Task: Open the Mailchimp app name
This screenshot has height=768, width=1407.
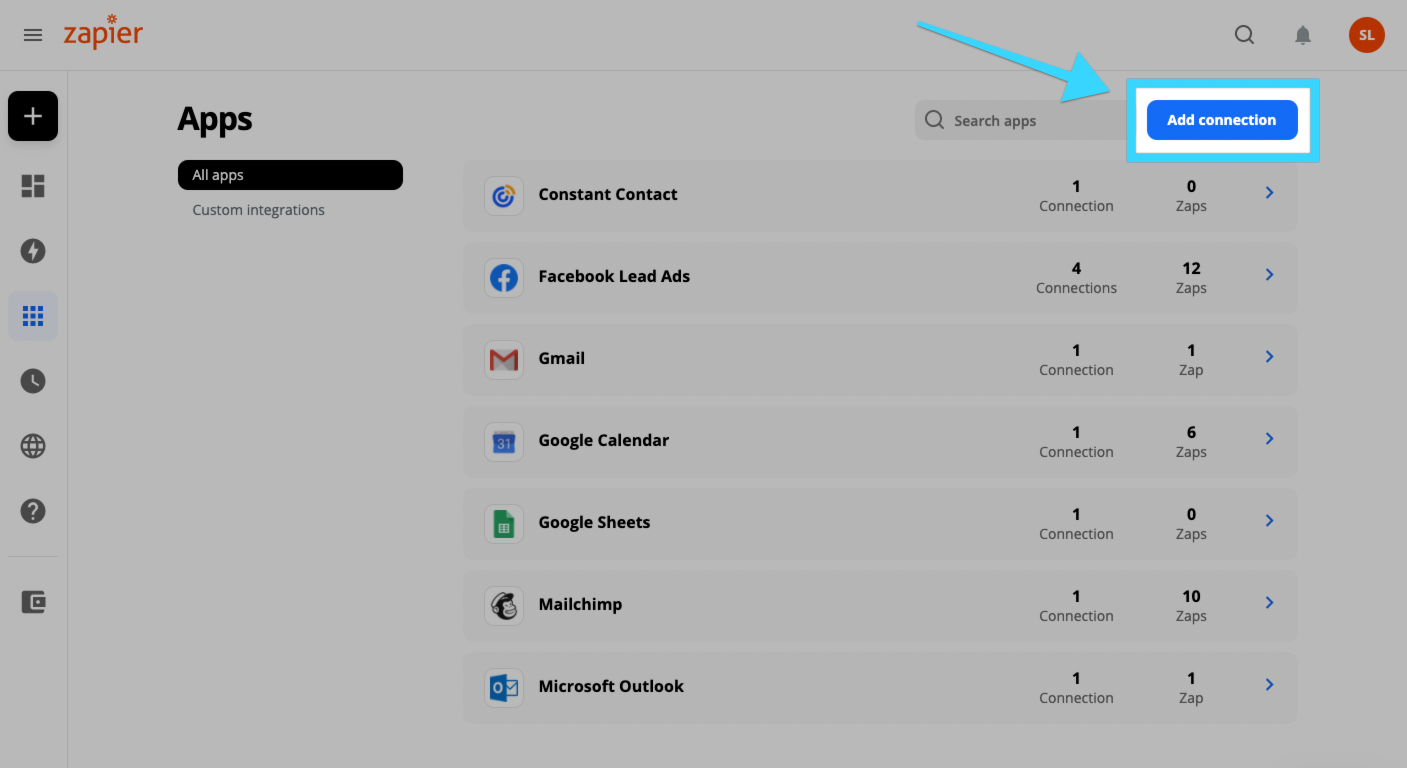Action: click(580, 604)
